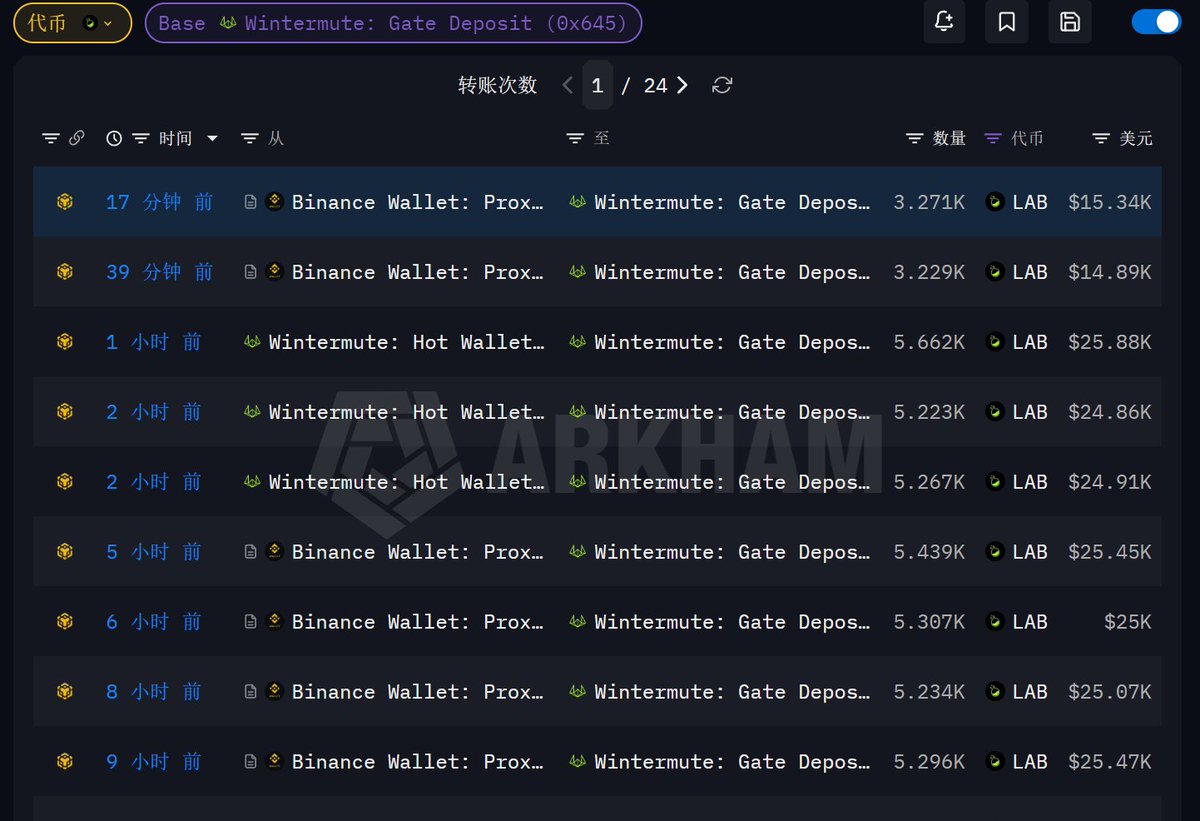Go to the previous transfers page
Image resolution: width=1200 pixels, height=821 pixels.
click(568, 86)
